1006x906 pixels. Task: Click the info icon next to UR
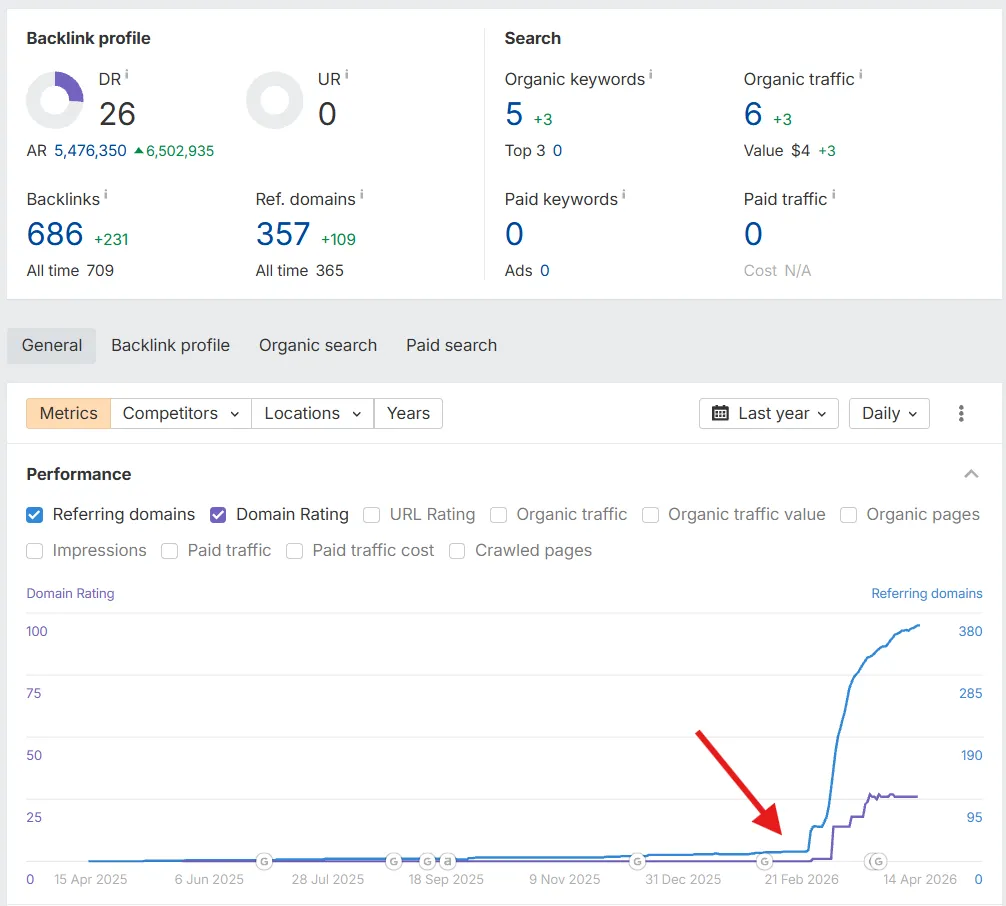(x=346, y=75)
